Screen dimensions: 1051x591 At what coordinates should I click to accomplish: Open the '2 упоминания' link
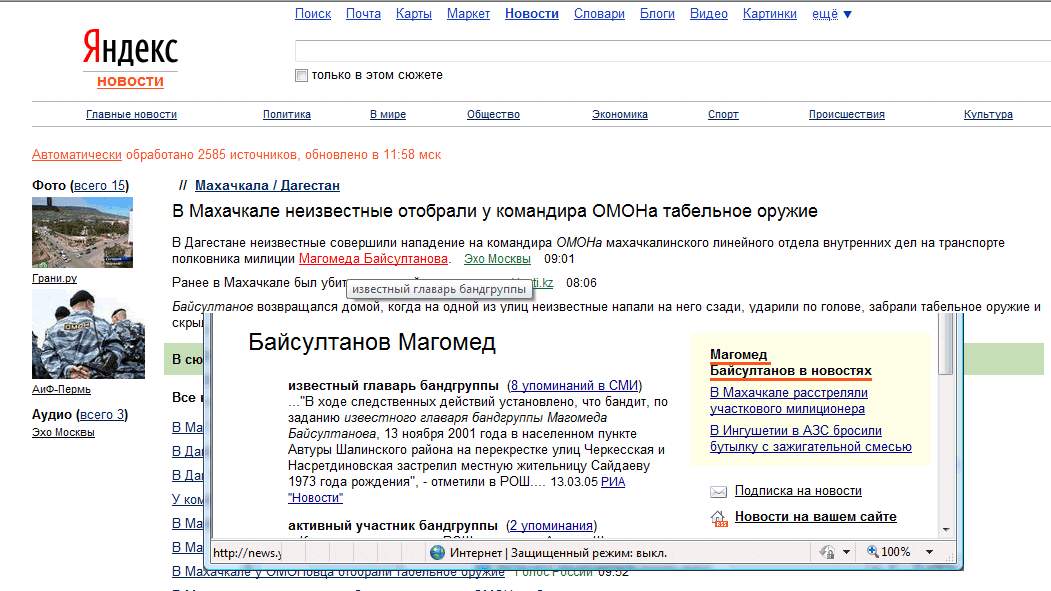pos(550,525)
